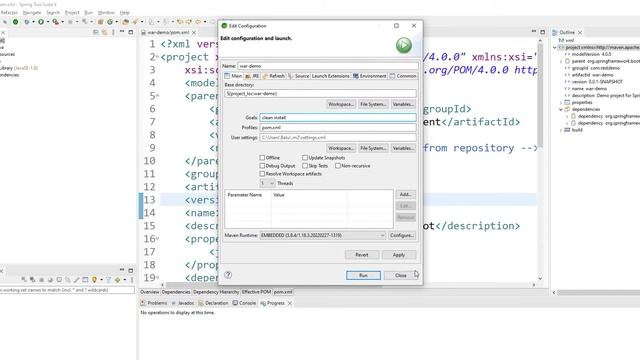Enable Resolve Workspace artifacts checkbox
The image size is (640, 360).
pos(262,174)
